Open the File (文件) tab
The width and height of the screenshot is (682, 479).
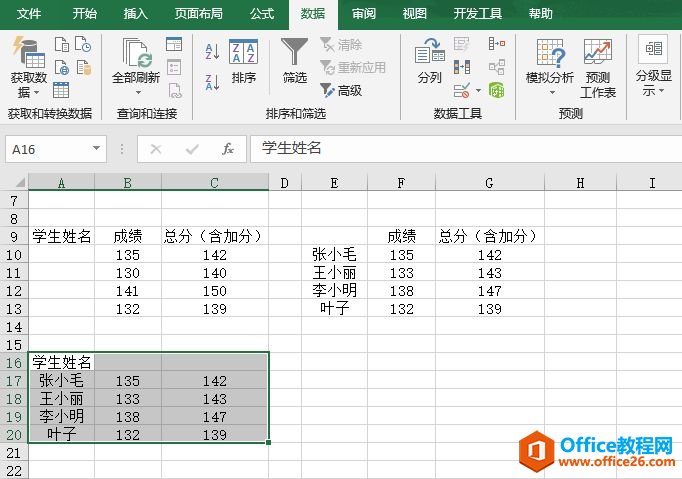[x=30, y=14]
